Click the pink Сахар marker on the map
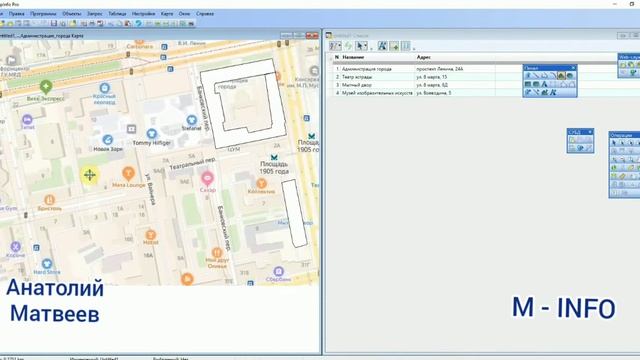This screenshot has width=640, height=360. click(207, 178)
